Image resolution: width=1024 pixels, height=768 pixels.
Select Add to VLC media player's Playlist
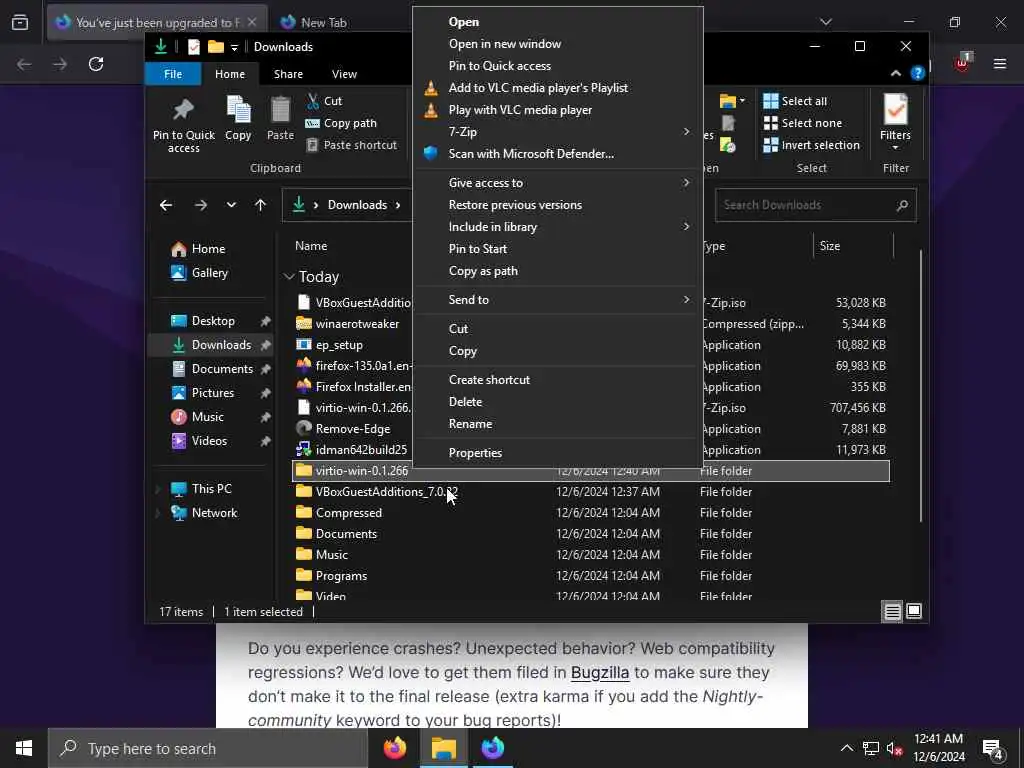[x=558, y=88]
